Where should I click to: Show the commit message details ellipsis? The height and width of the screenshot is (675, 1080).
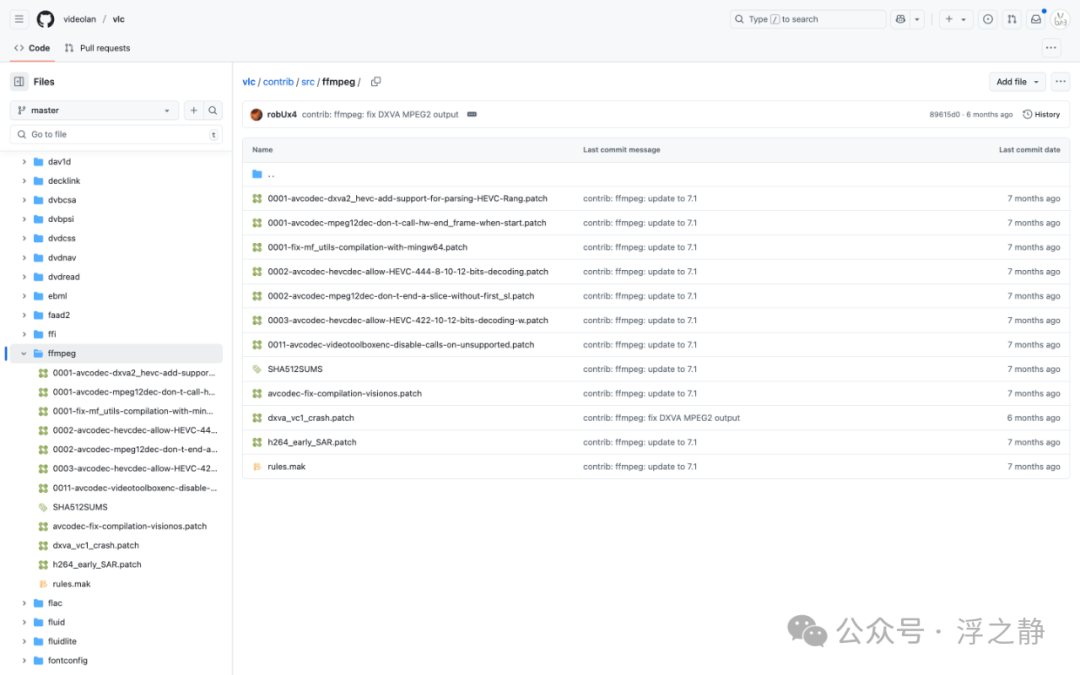(x=472, y=114)
